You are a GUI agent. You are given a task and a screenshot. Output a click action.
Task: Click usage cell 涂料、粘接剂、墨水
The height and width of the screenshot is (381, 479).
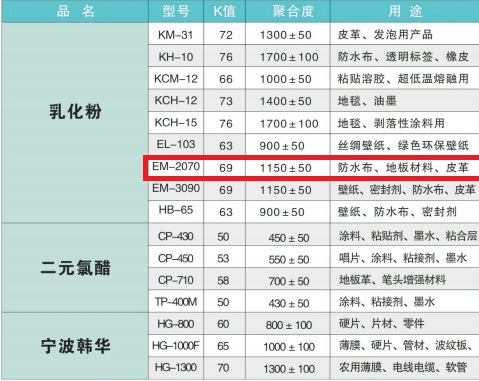(405, 302)
